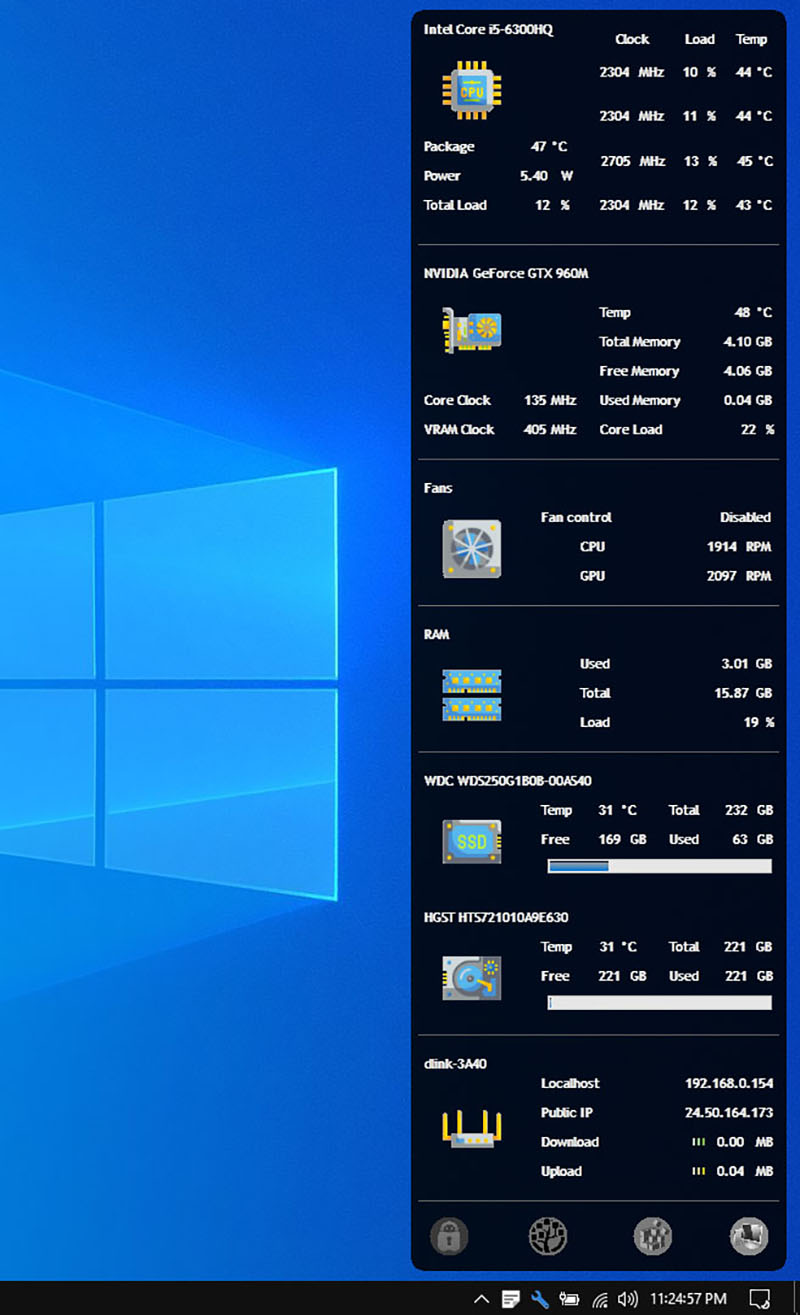Click the HGST hard disk icon
The height and width of the screenshot is (1315, 800).
(x=471, y=977)
